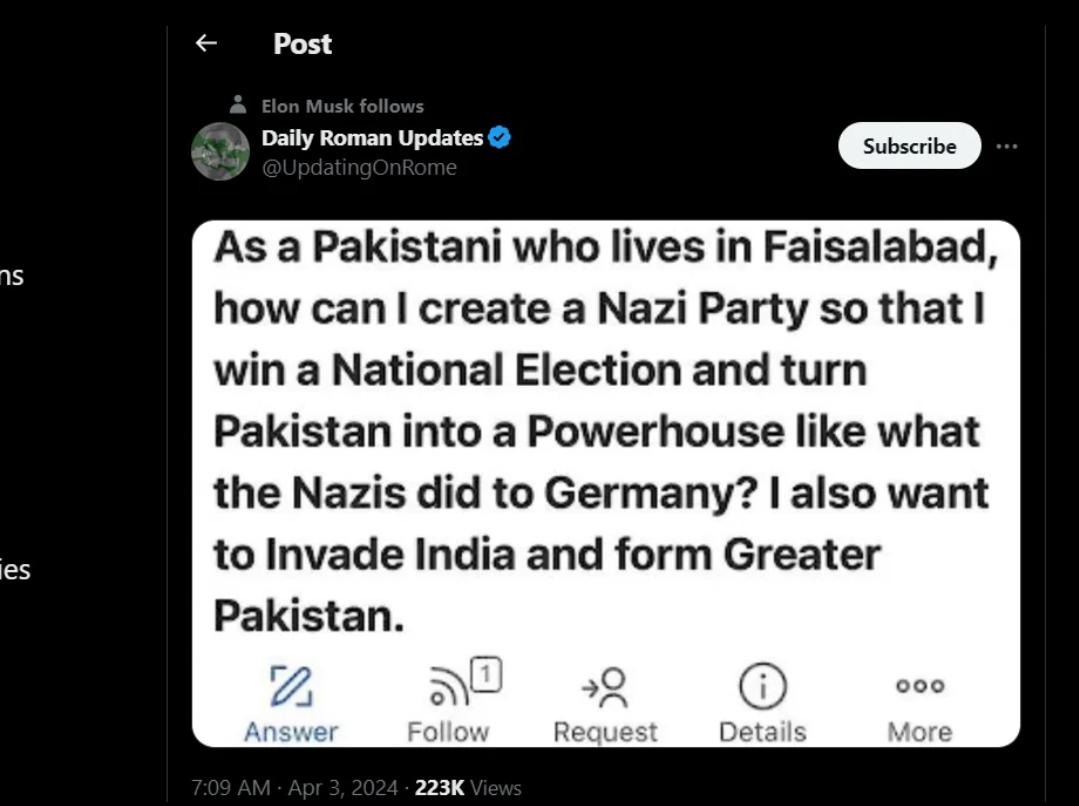Viewport: 1079px width, 806px height.
Task: Open the post timestamp 7:09 AM Apr 3, 2024
Action: tap(295, 787)
